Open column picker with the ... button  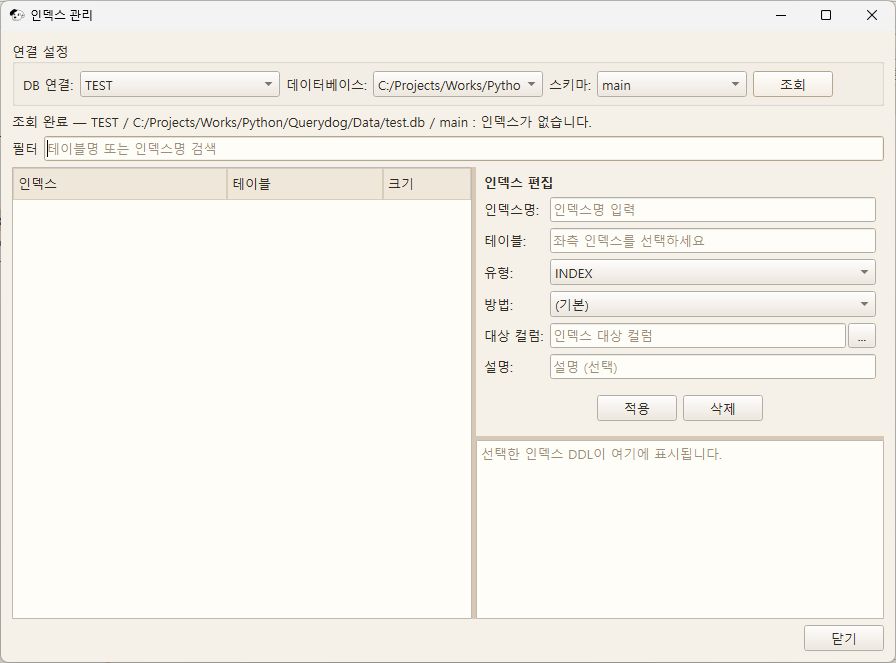click(x=862, y=336)
